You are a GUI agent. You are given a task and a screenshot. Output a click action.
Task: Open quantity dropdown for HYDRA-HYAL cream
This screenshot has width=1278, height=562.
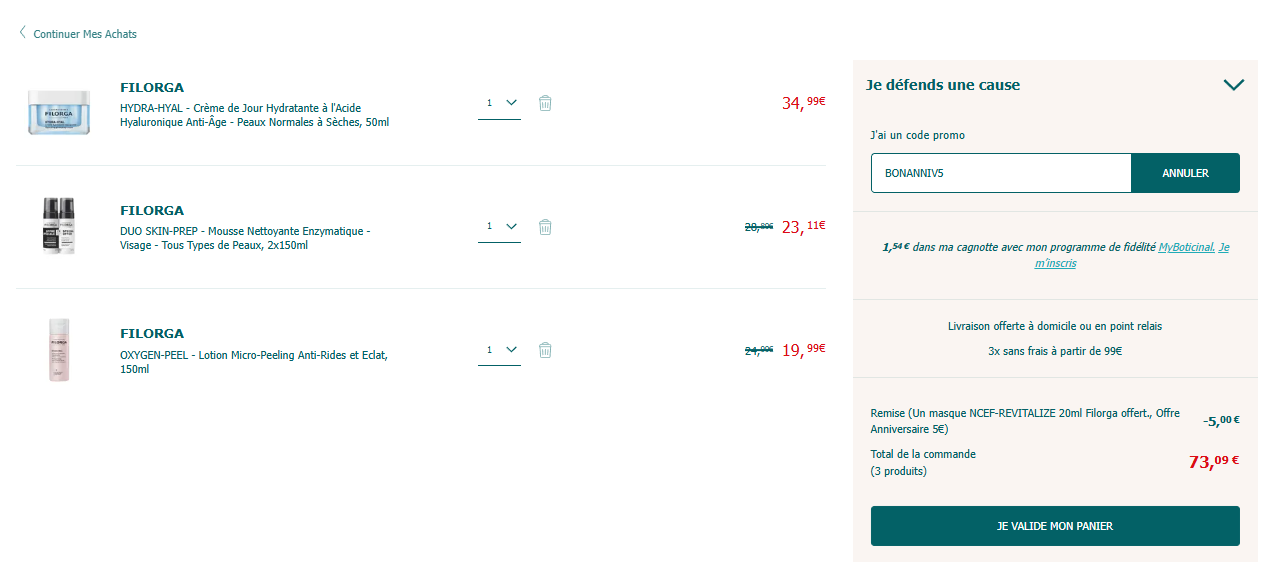pos(500,103)
